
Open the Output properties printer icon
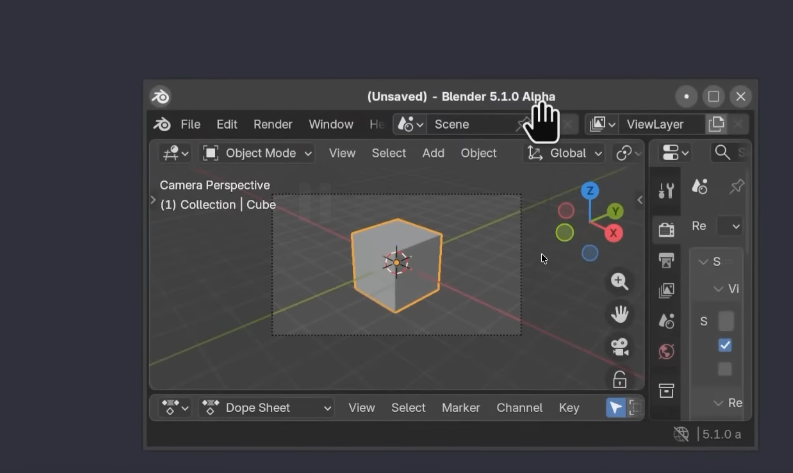coord(667,261)
